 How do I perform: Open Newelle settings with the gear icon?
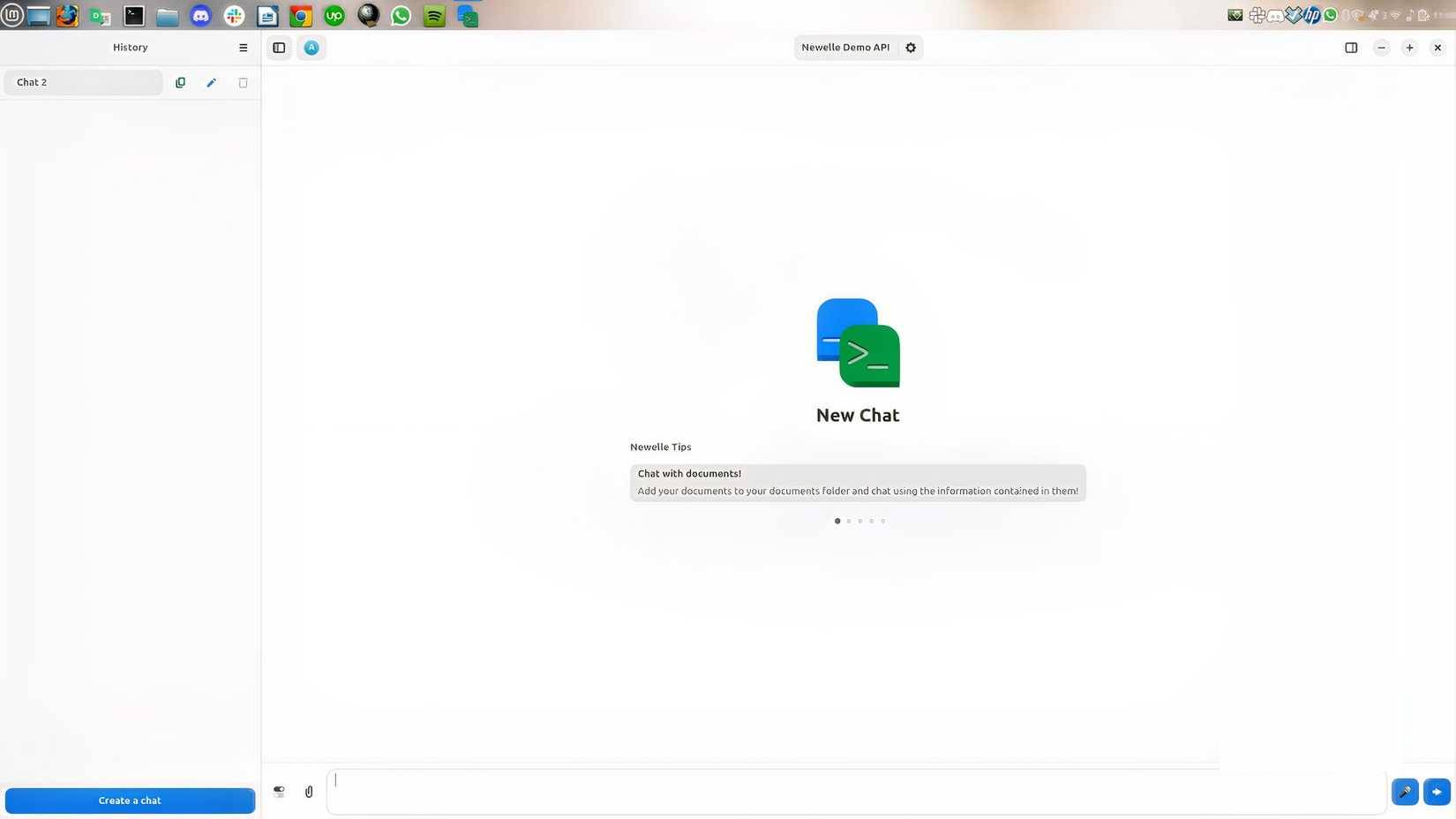(x=910, y=47)
